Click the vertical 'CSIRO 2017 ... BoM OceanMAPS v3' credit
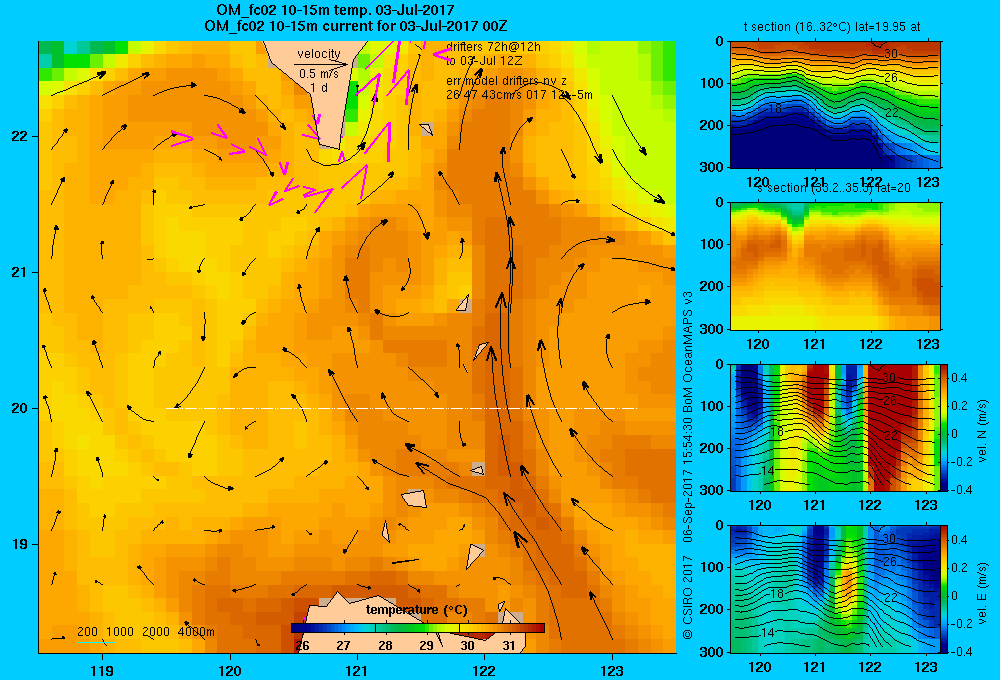 688,466
